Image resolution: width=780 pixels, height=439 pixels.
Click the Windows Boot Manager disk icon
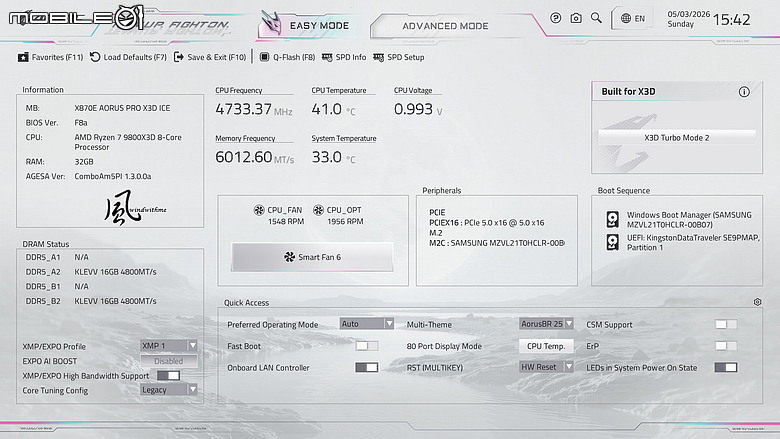tap(612, 219)
